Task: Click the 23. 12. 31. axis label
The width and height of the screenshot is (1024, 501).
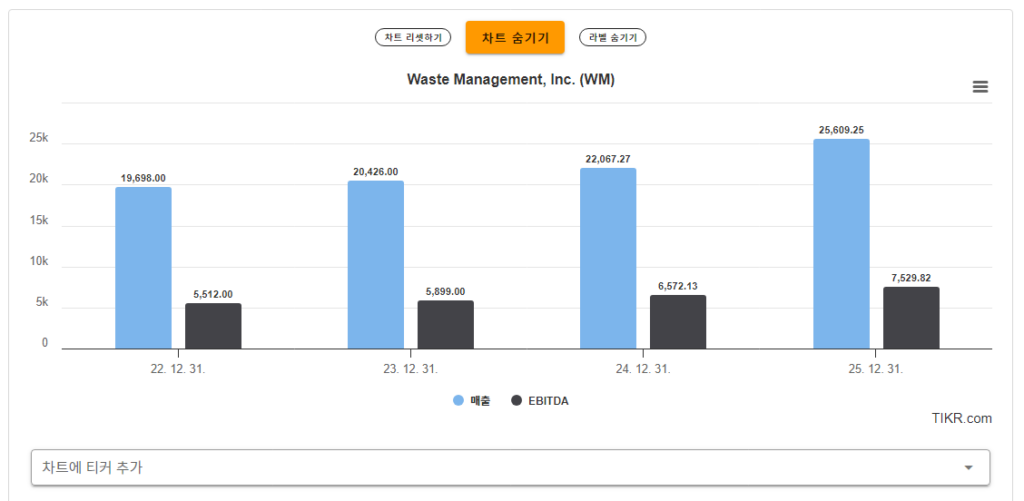Action: (411, 369)
